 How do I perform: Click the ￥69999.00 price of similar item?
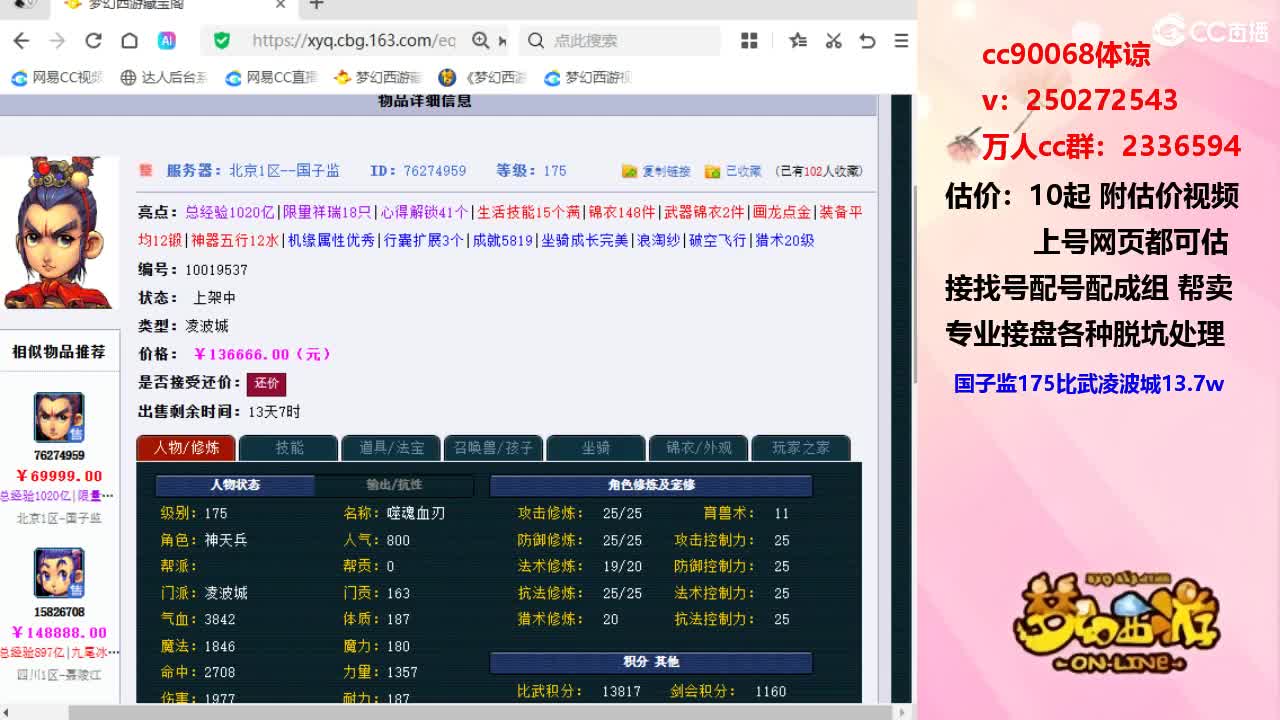pos(59,476)
